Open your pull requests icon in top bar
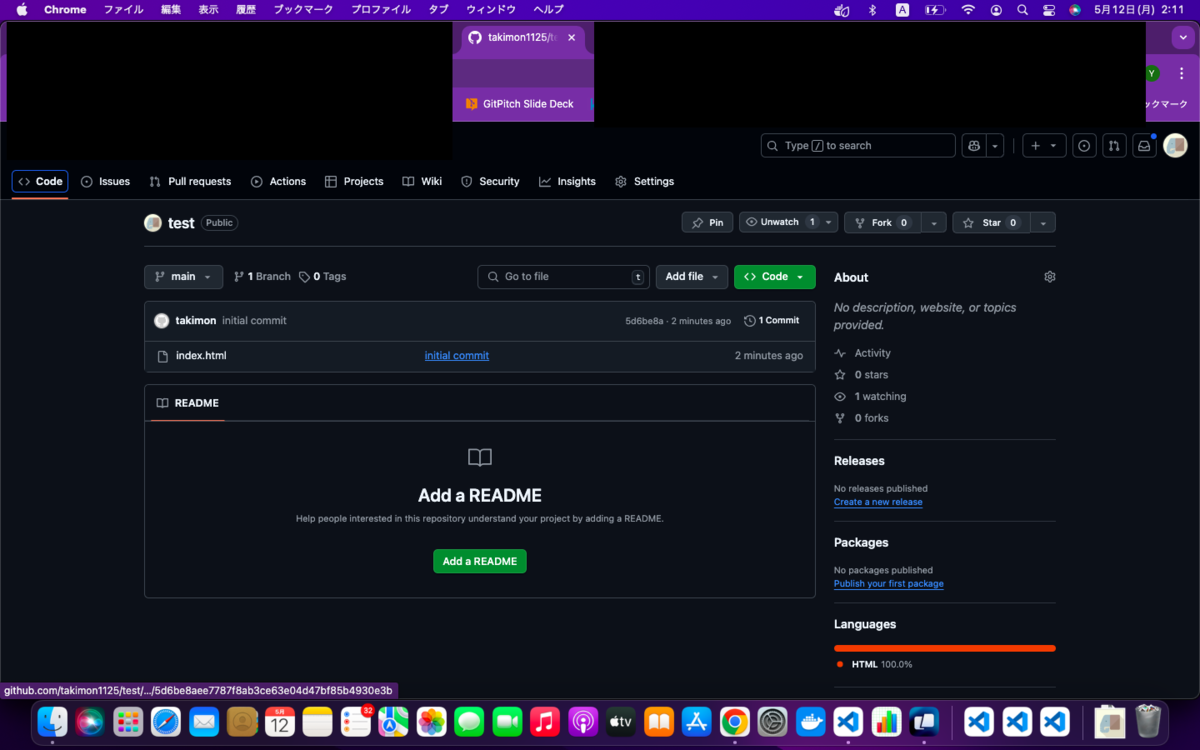Image resolution: width=1200 pixels, height=750 pixels. click(x=1114, y=145)
